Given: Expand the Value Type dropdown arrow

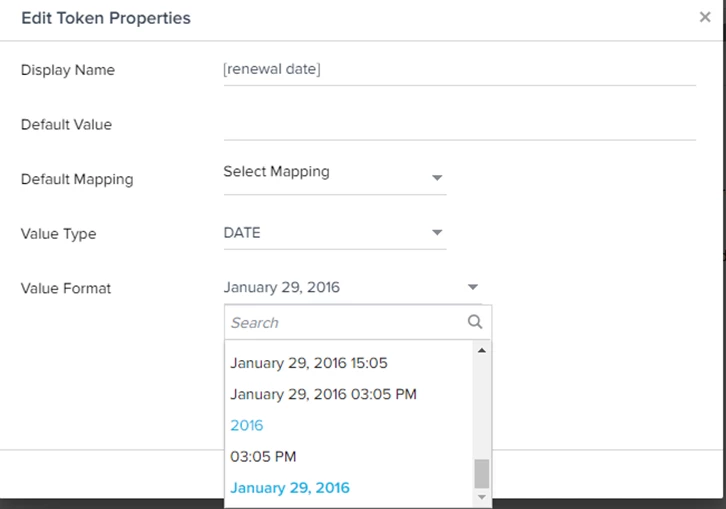Looking at the screenshot, I should pyautogui.click(x=437, y=233).
